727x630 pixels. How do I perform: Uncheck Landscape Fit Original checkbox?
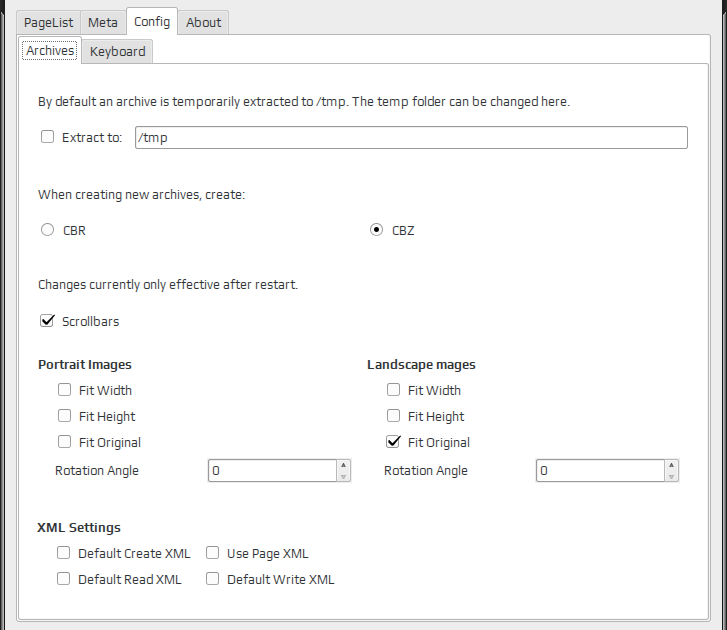coord(393,442)
